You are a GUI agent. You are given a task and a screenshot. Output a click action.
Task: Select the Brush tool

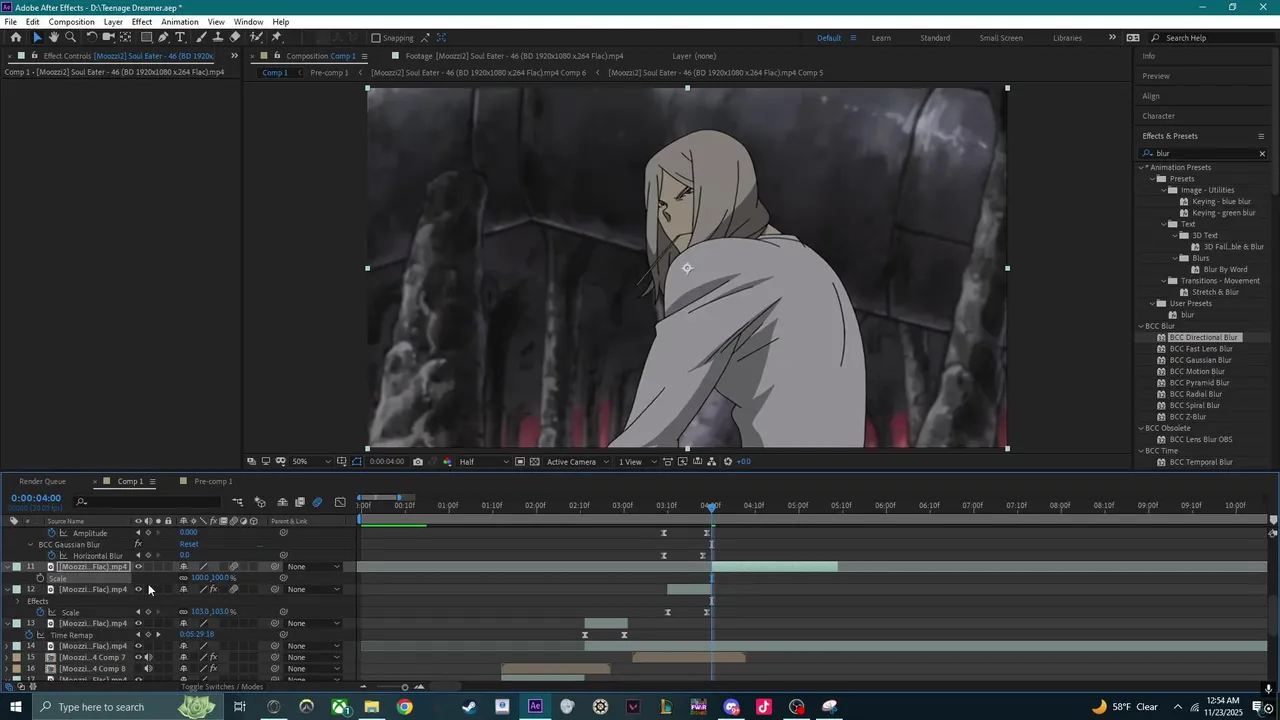pos(201,37)
